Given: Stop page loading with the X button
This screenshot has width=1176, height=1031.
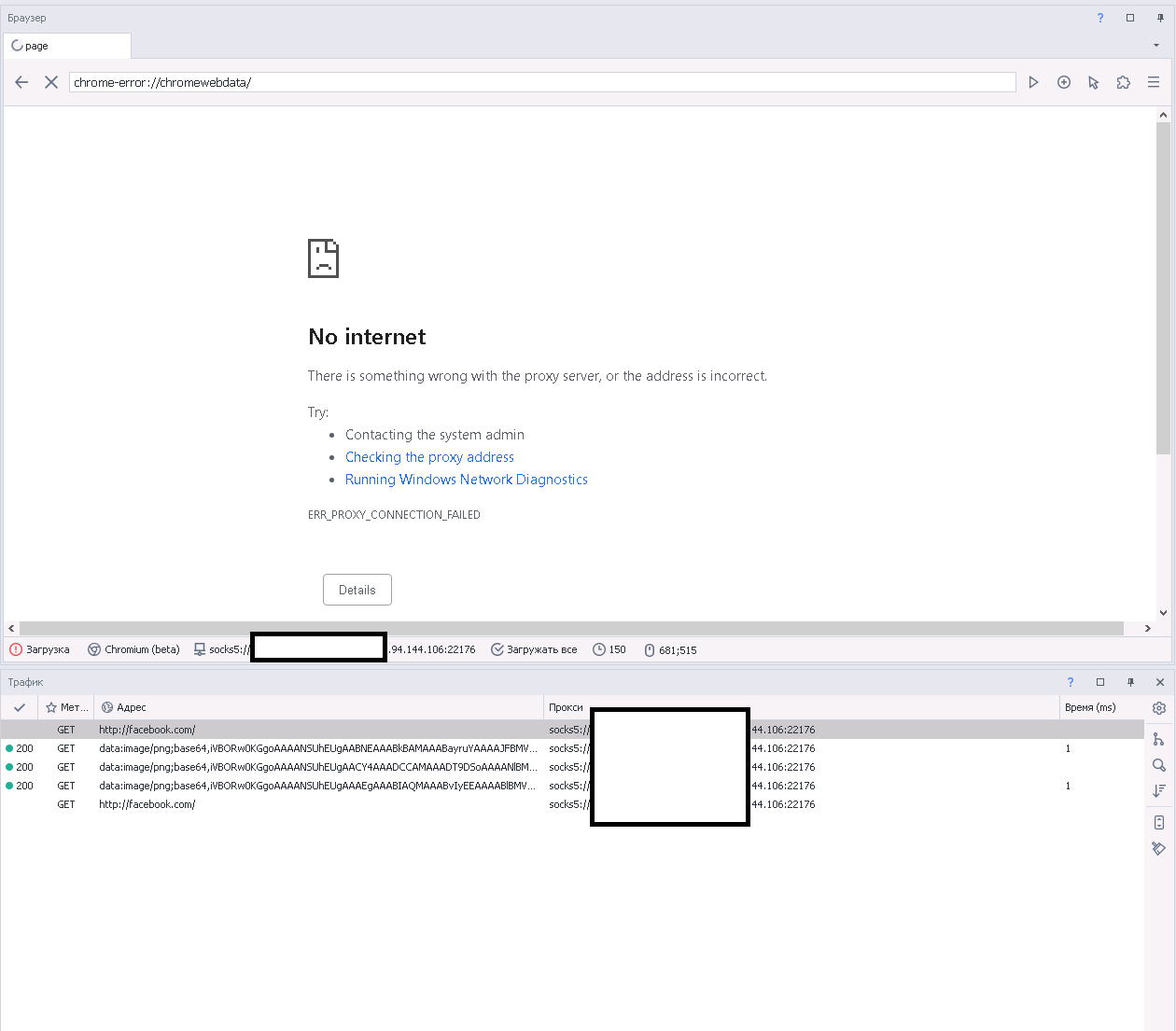Looking at the screenshot, I should click(51, 82).
